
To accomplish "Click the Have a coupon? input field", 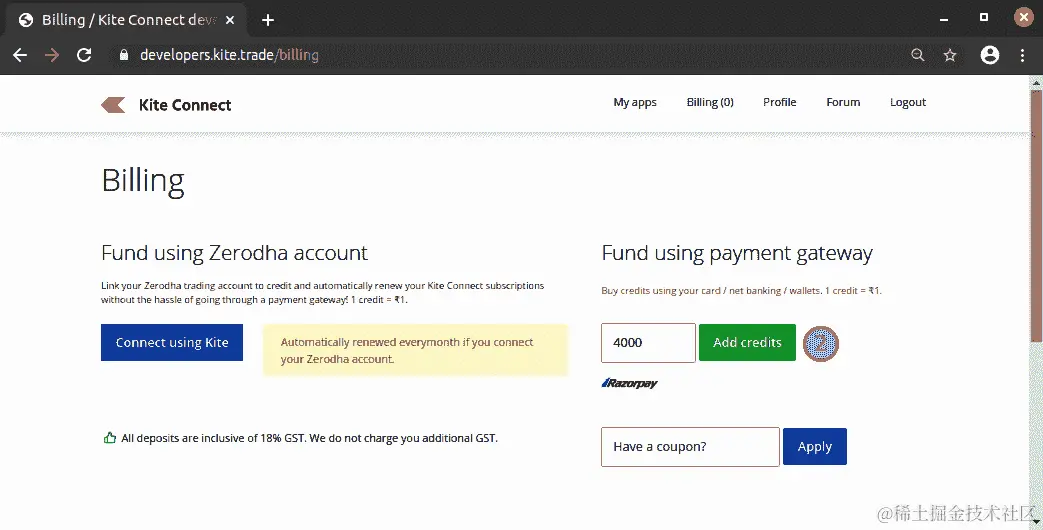I will (690, 447).
